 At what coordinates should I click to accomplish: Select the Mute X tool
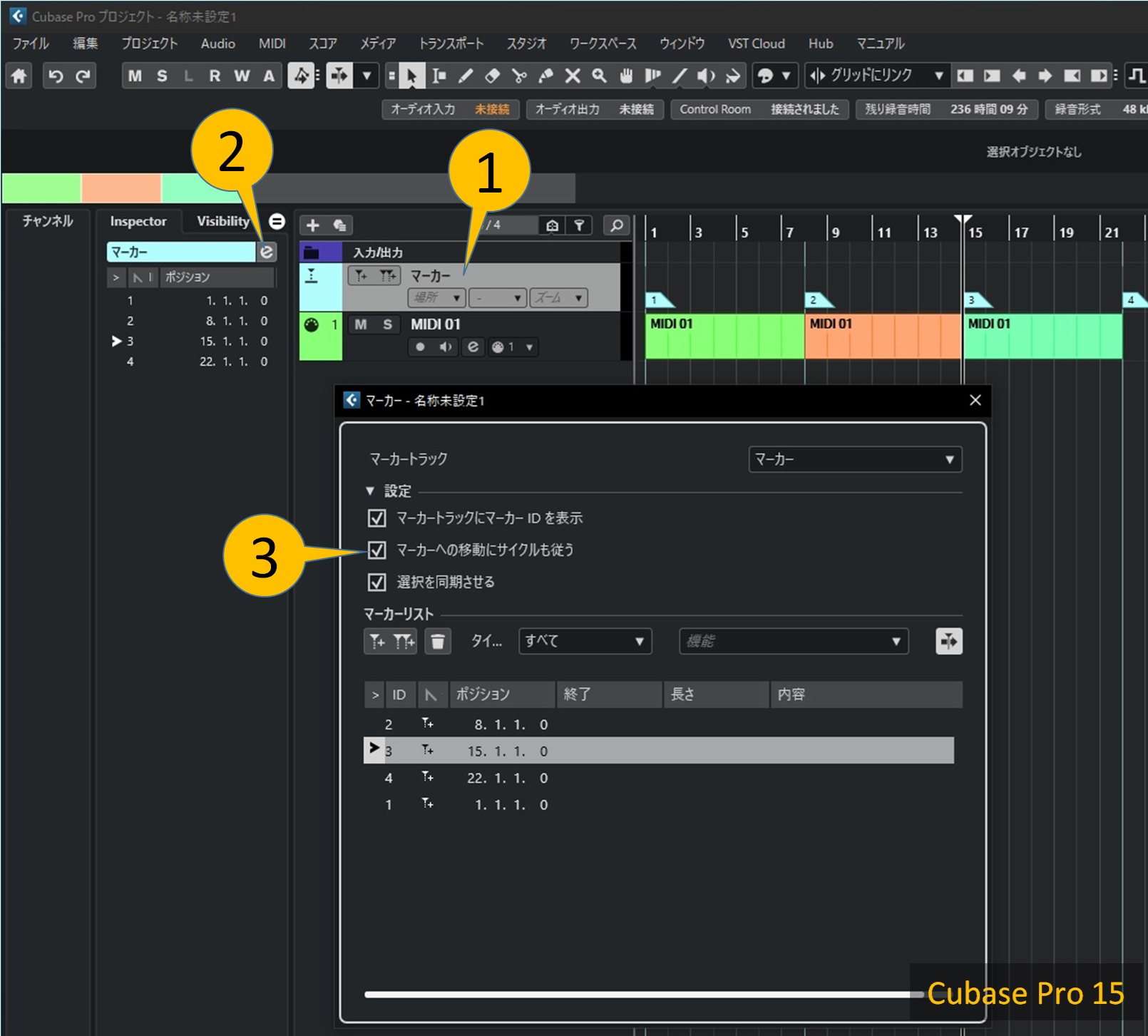573,76
